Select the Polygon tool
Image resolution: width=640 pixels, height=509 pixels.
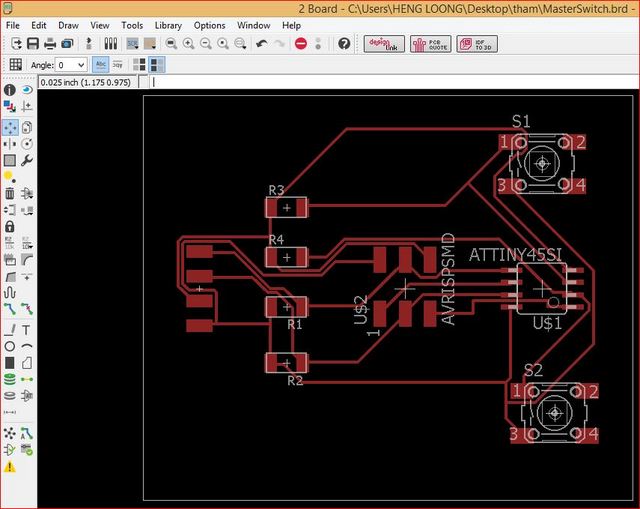(x=27, y=363)
